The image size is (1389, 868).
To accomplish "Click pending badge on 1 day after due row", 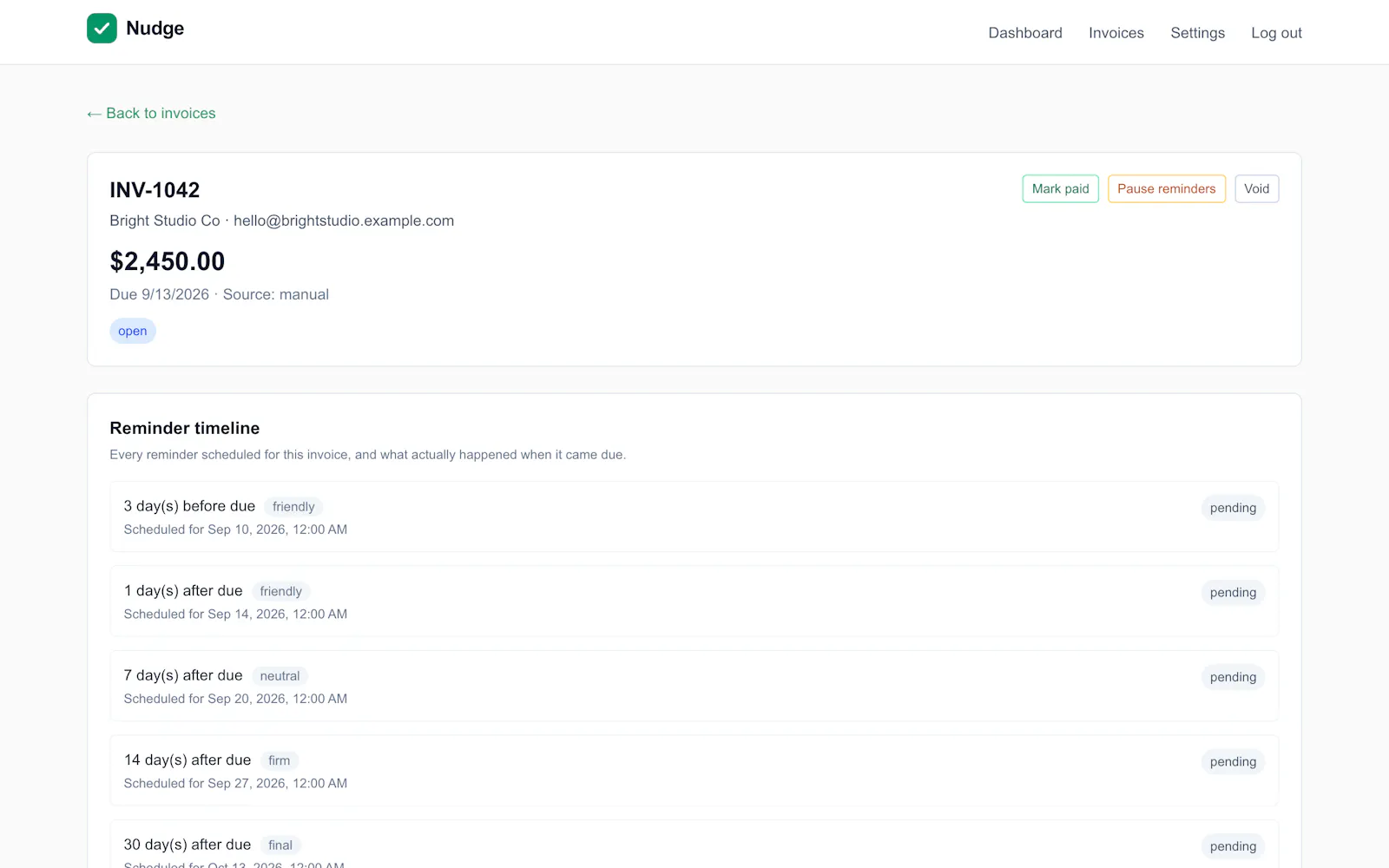I will [1233, 592].
